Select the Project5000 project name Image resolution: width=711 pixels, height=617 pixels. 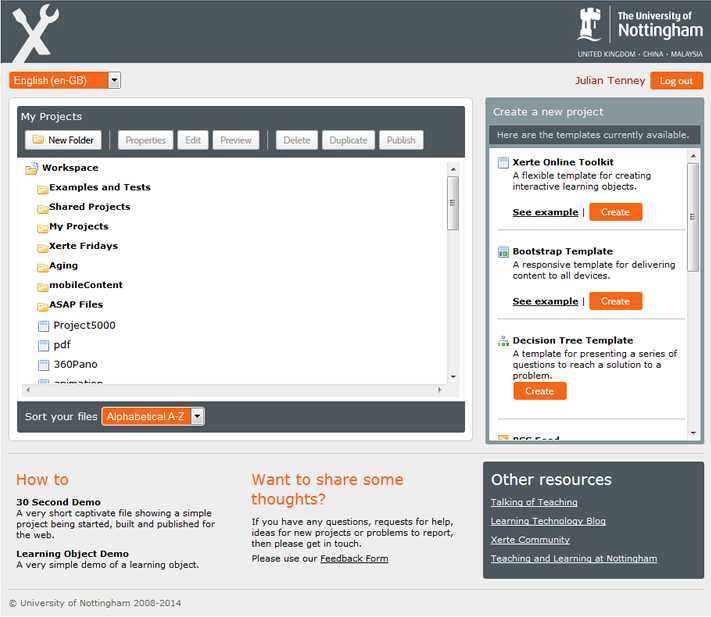84,326
